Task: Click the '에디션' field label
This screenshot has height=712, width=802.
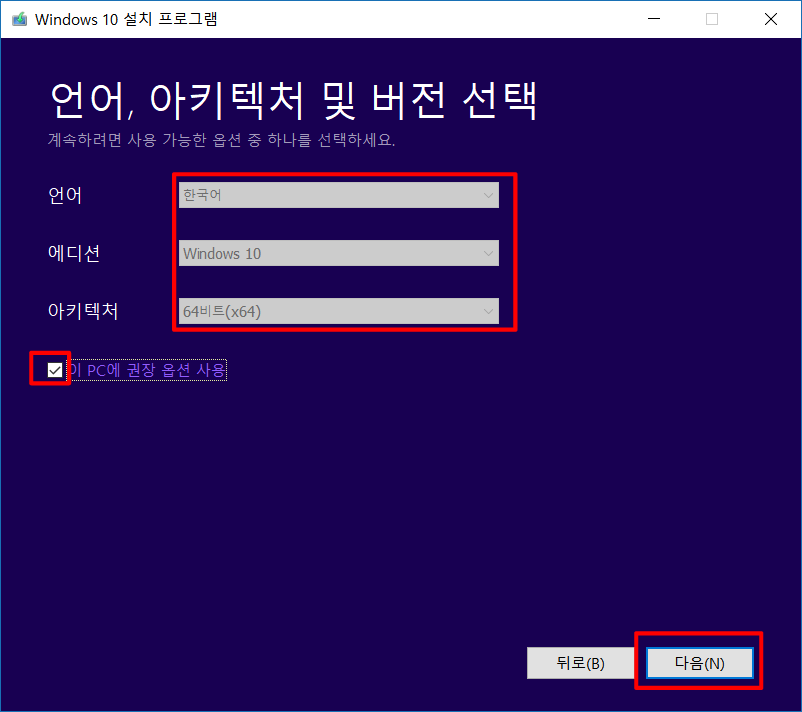Action: tap(74, 253)
